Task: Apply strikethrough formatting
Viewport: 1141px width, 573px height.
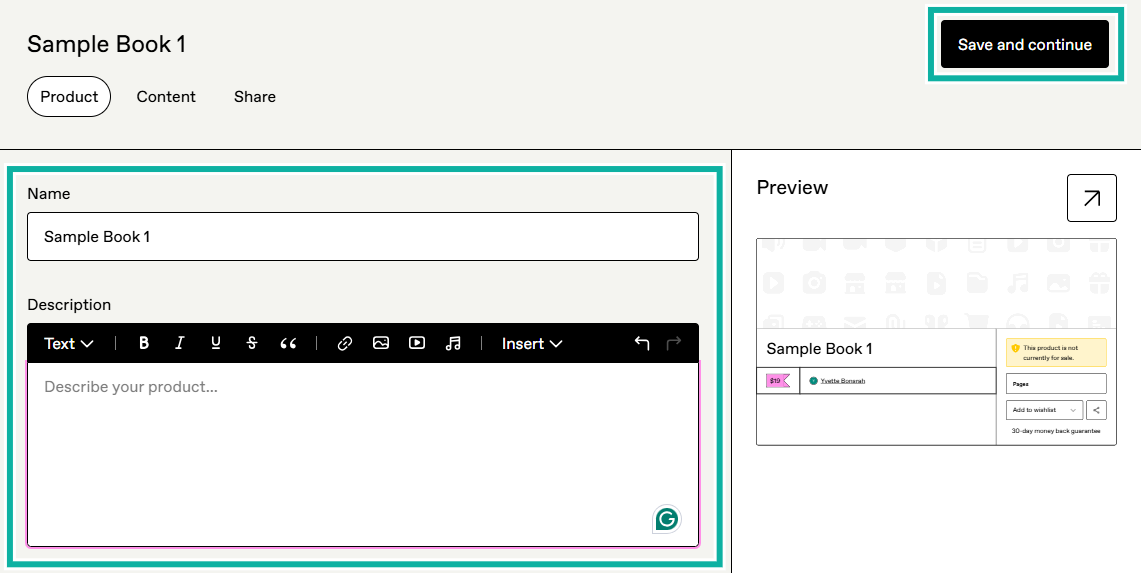Action: point(252,343)
